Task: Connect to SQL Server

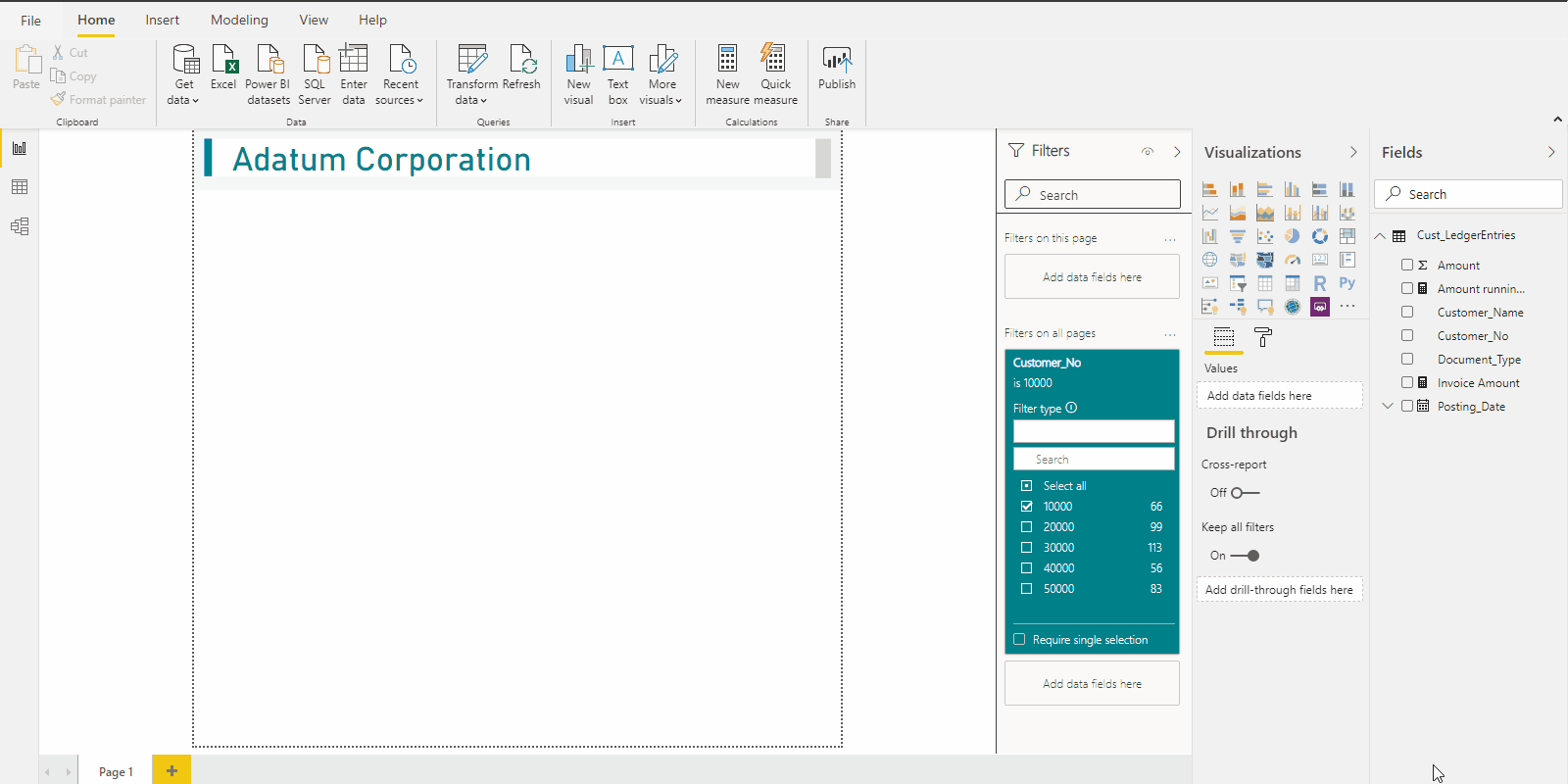Action: point(315,75)
